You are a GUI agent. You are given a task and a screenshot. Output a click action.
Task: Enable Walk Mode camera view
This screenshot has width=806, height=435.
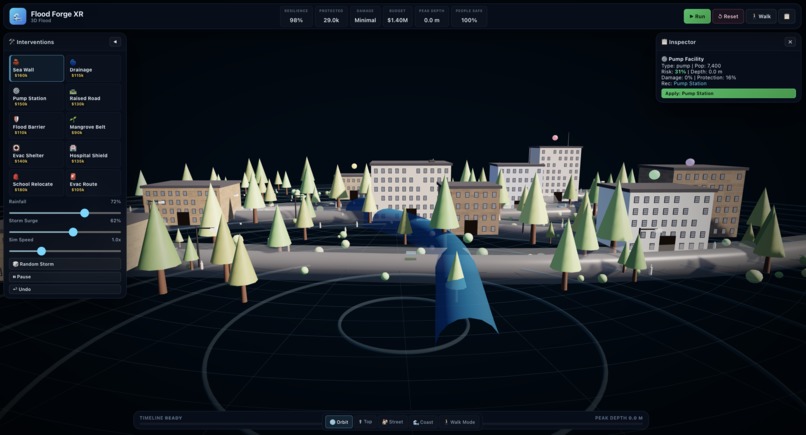460,422
